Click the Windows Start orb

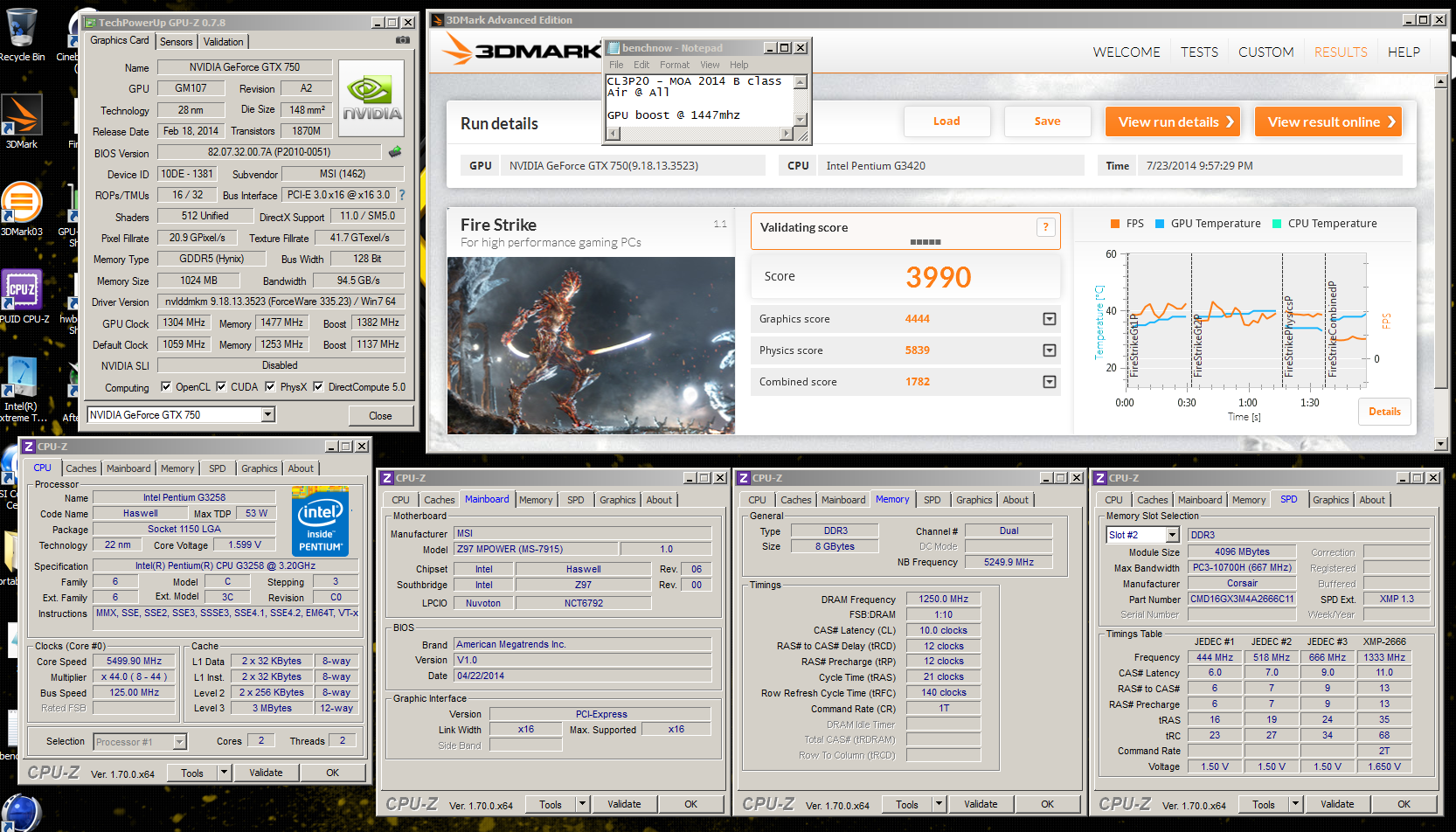21,814
